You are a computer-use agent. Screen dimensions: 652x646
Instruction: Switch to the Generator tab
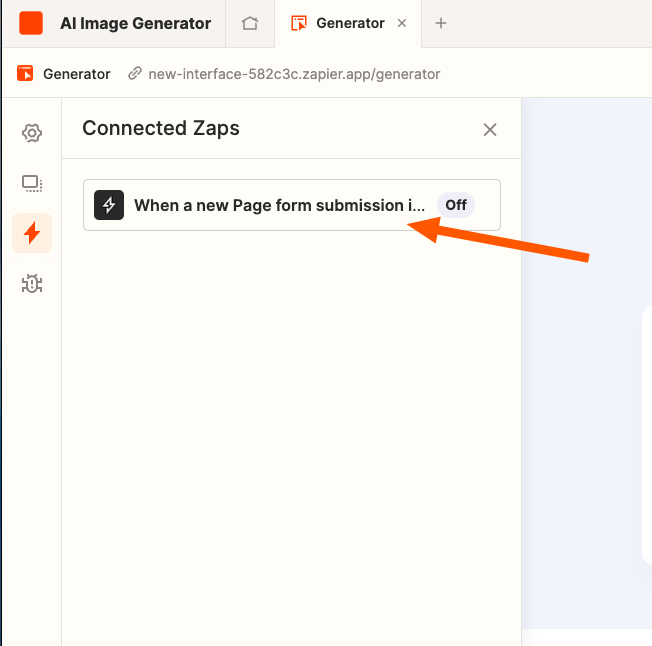348,23
